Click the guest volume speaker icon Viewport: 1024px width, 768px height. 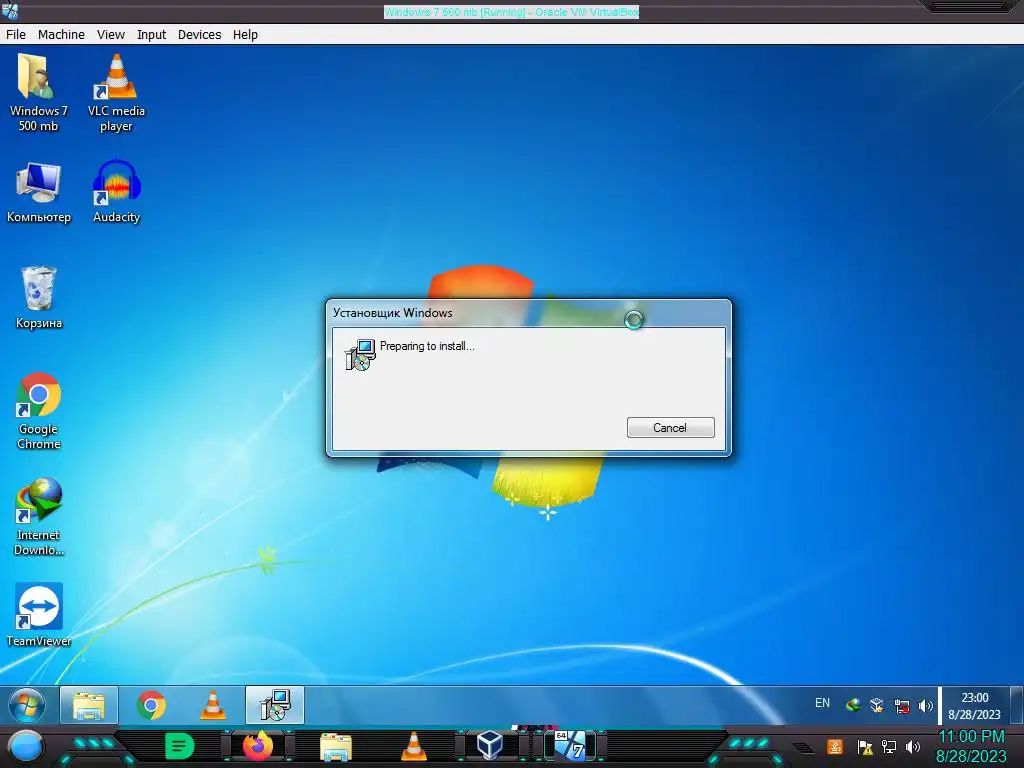pyautogui.click(x=925, y=706)
